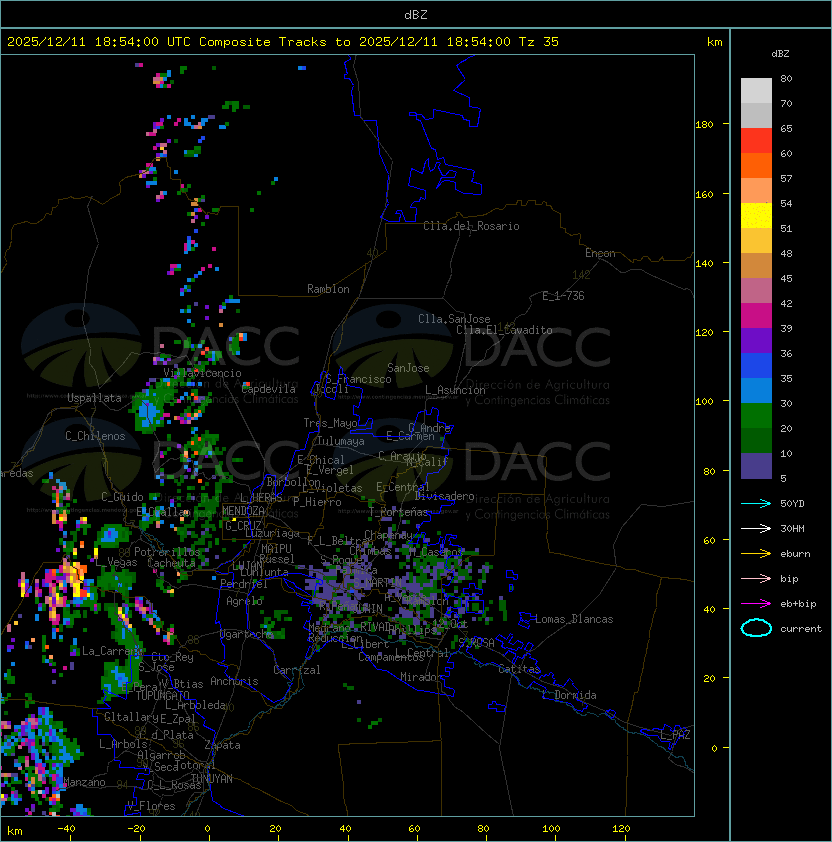Click the Capdevila map label

coord(269,389)
